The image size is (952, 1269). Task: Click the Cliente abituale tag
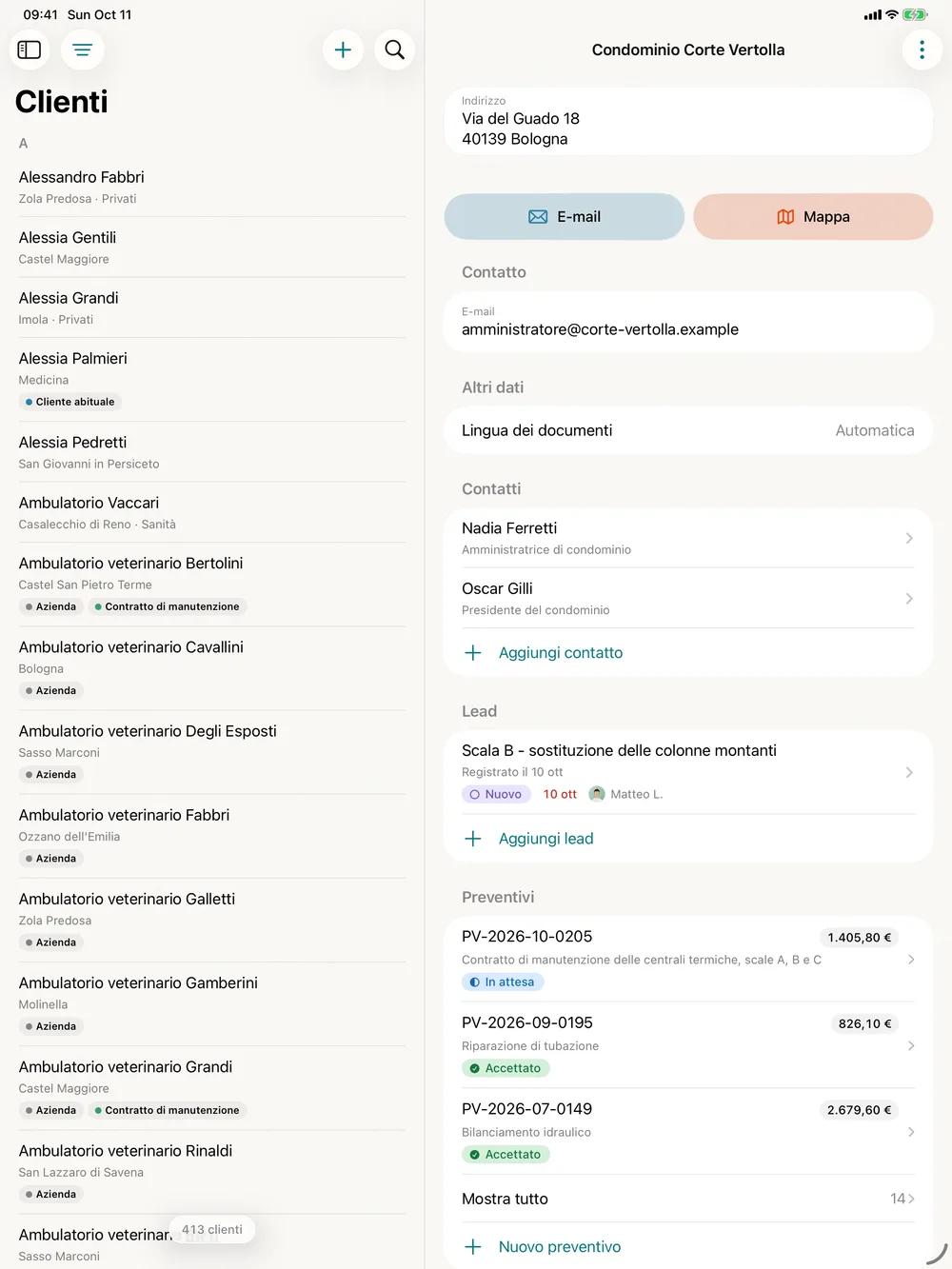[x=70, y=402]
